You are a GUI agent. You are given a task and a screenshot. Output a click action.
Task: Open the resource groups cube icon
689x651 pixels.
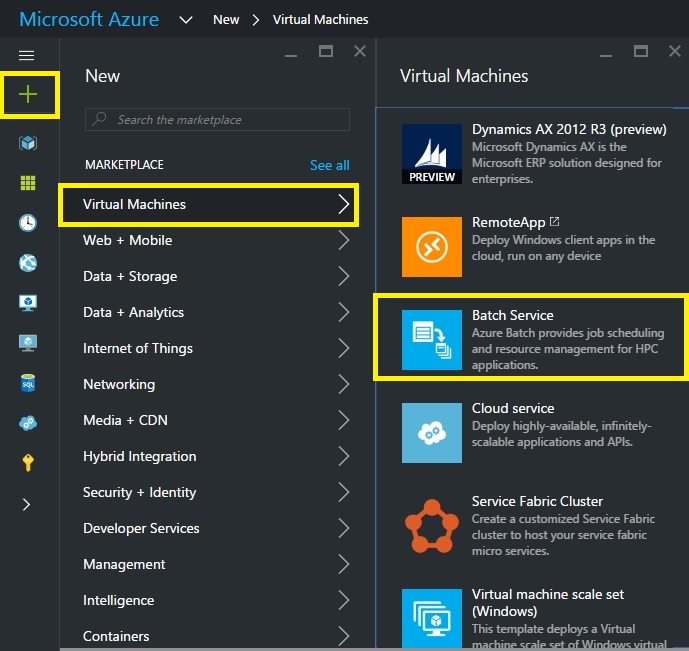pos(28,143)
